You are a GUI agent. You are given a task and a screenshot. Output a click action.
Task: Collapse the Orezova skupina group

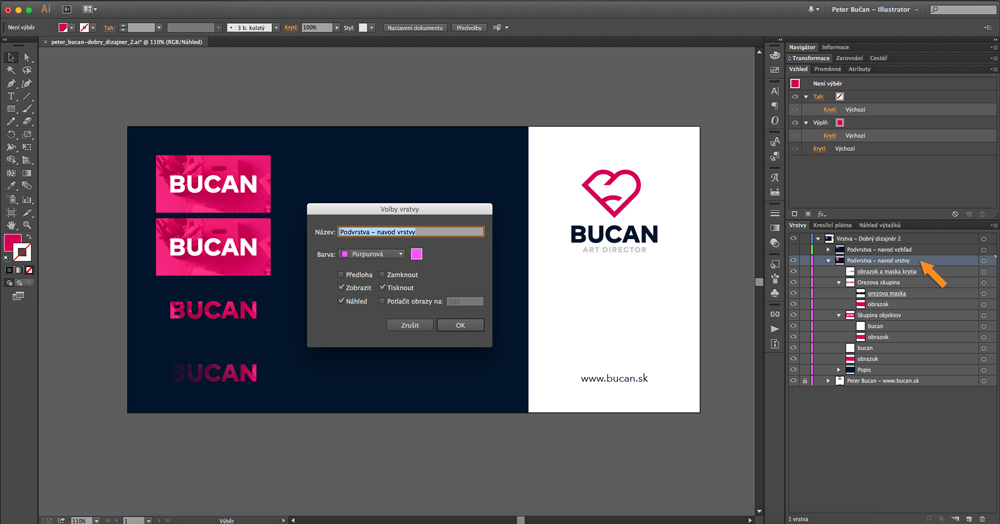(839, 282)
